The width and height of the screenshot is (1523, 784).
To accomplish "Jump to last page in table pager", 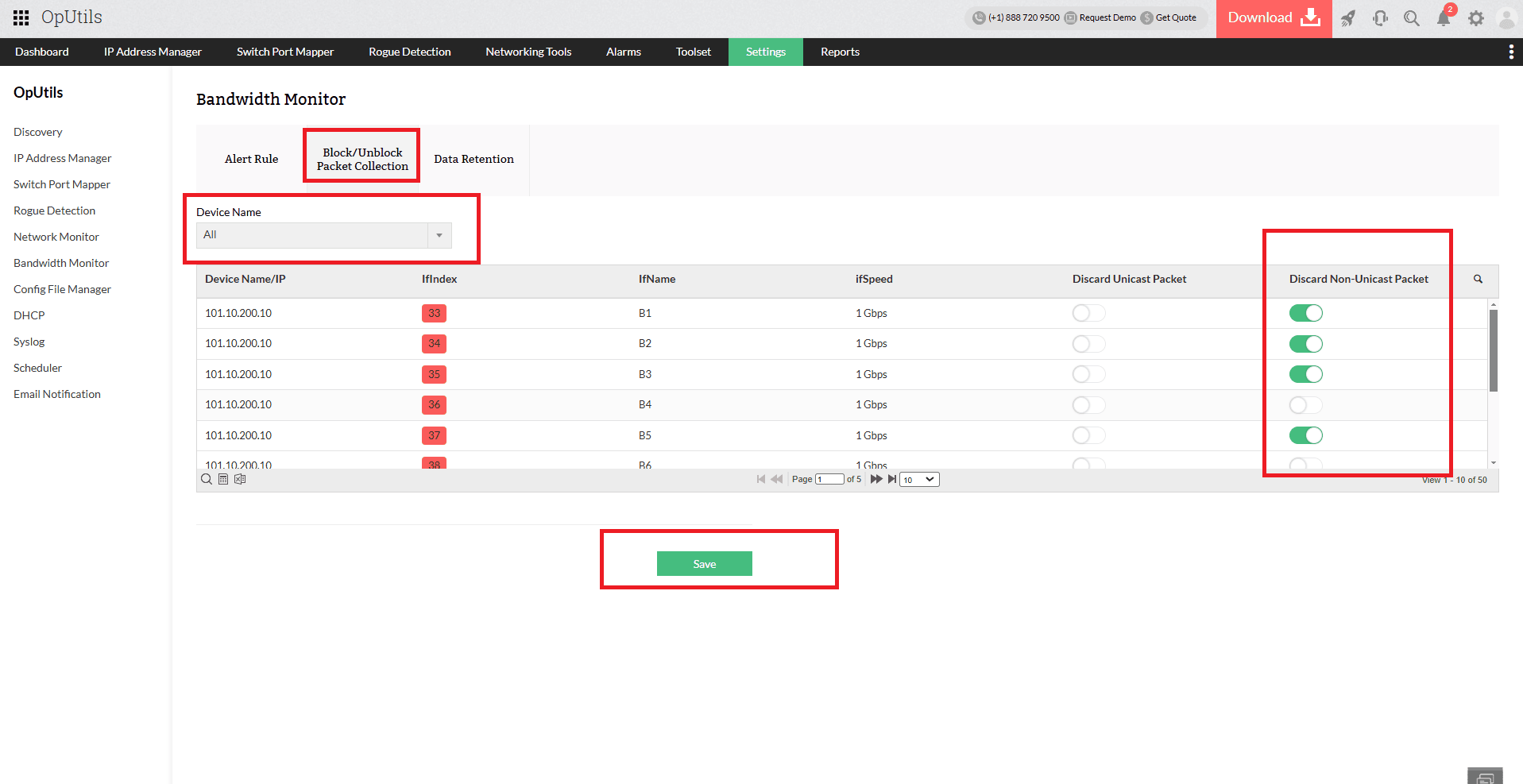I will tap(892, 479).
